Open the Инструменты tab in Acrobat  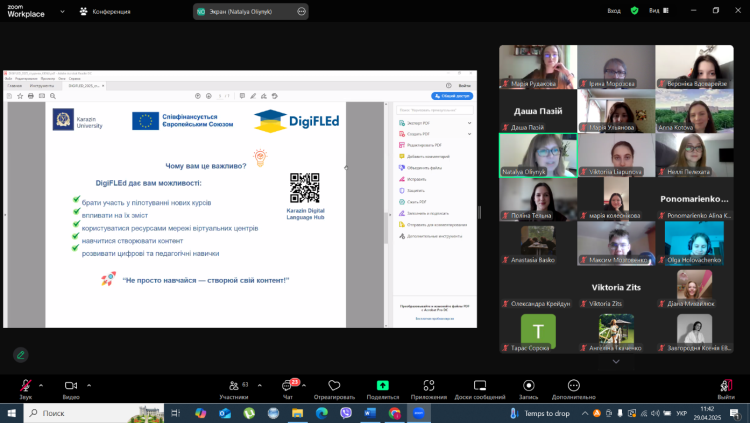(42, 86)
